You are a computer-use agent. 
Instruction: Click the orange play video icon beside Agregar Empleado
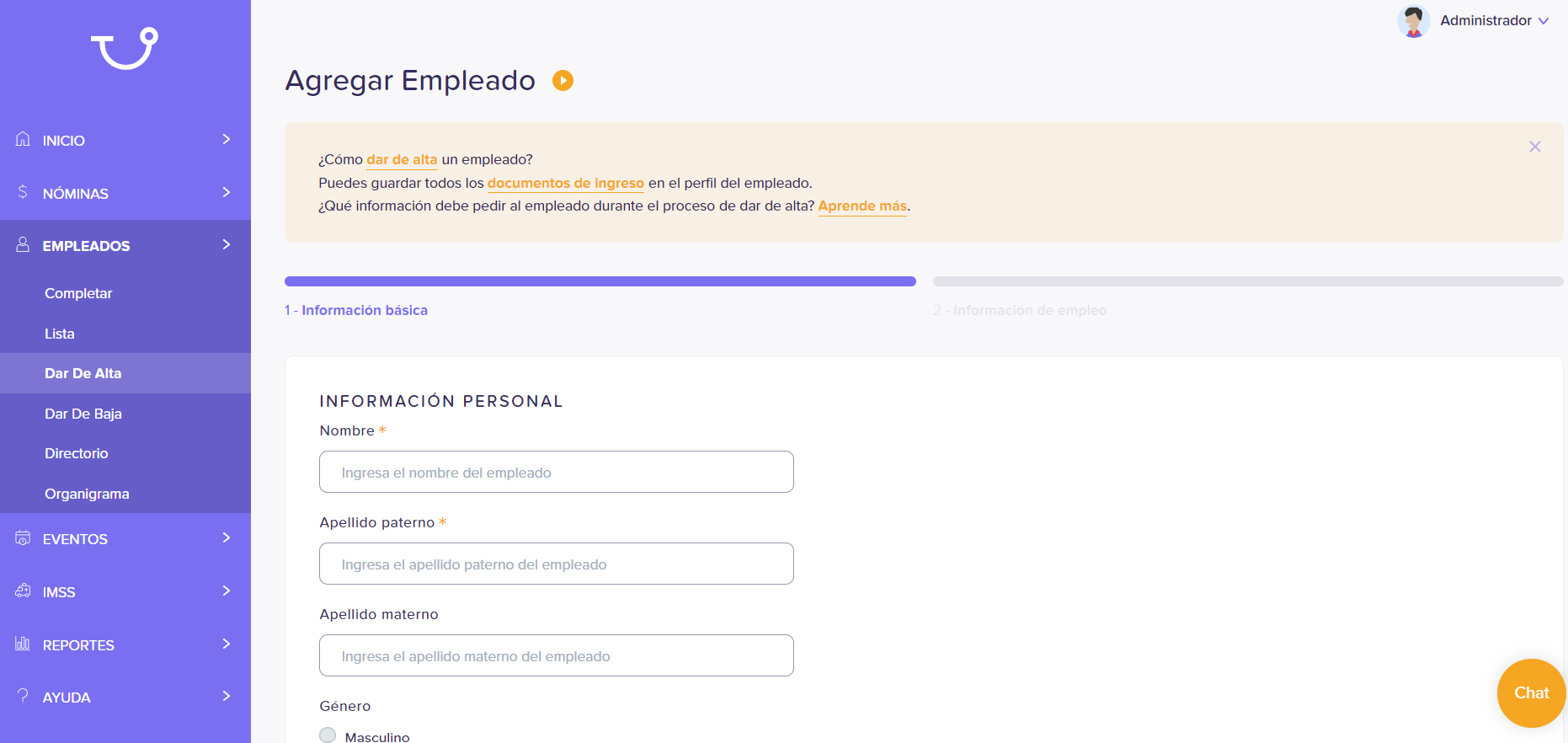pyautogui.click(x=563, y=80)
